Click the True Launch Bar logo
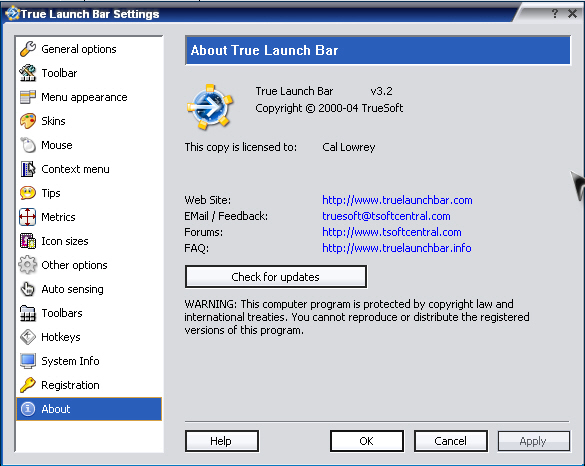The height and width of the screenshot is (466, 585). (210, 107)
